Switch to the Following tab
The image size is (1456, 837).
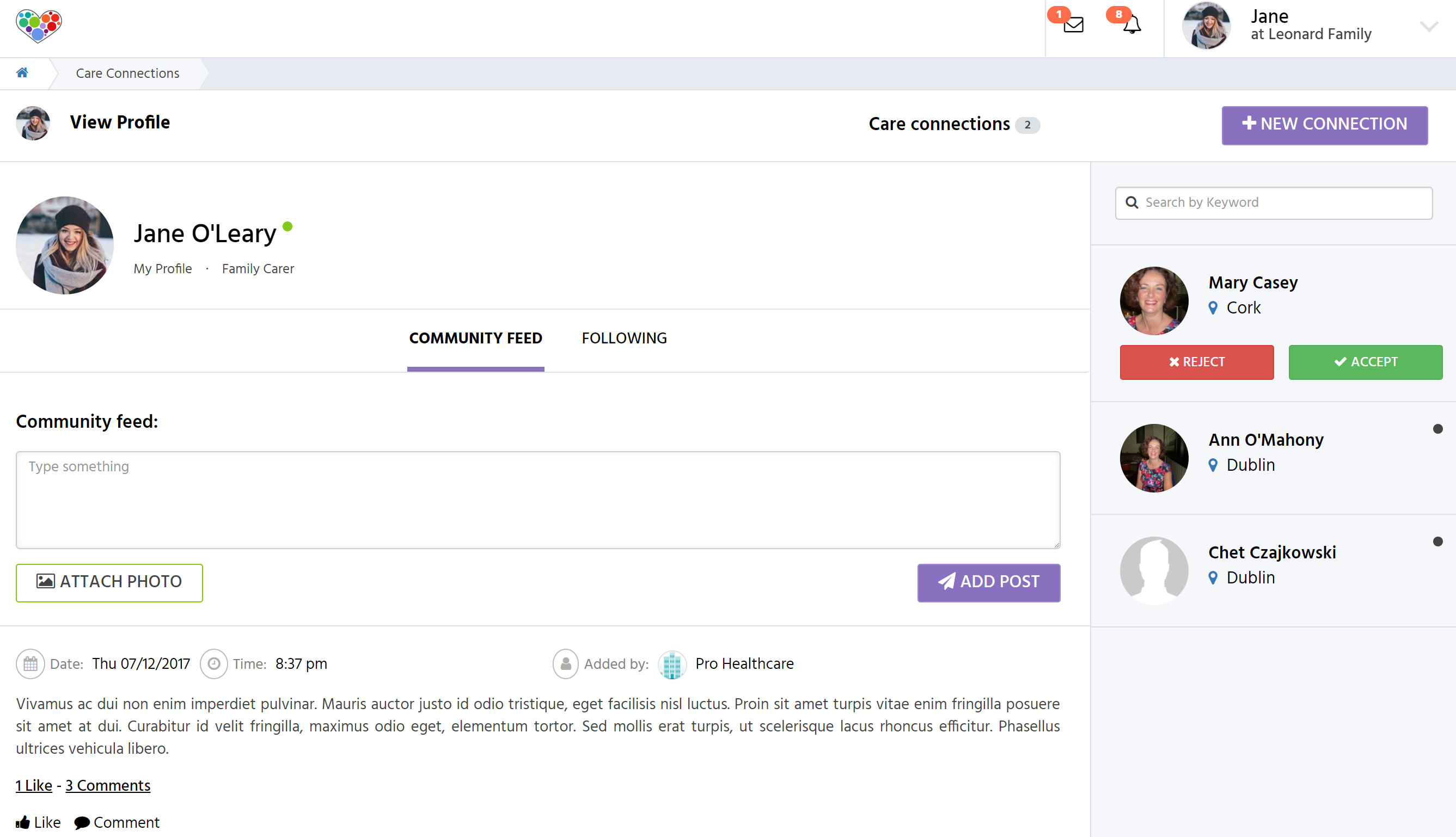point(624,338)
